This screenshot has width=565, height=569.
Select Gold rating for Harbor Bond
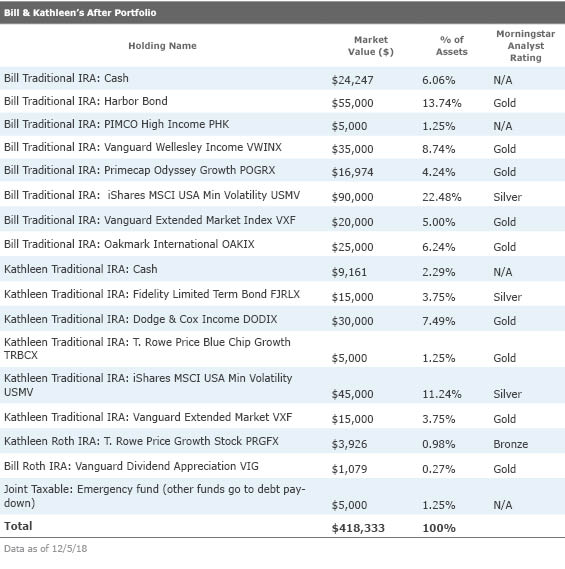[504, 103]
